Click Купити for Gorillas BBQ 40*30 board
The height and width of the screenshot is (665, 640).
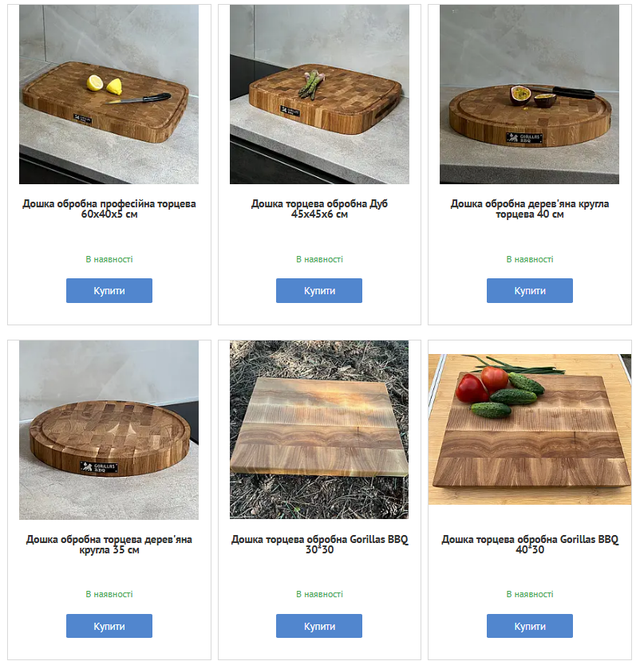(x=530, y=626)
